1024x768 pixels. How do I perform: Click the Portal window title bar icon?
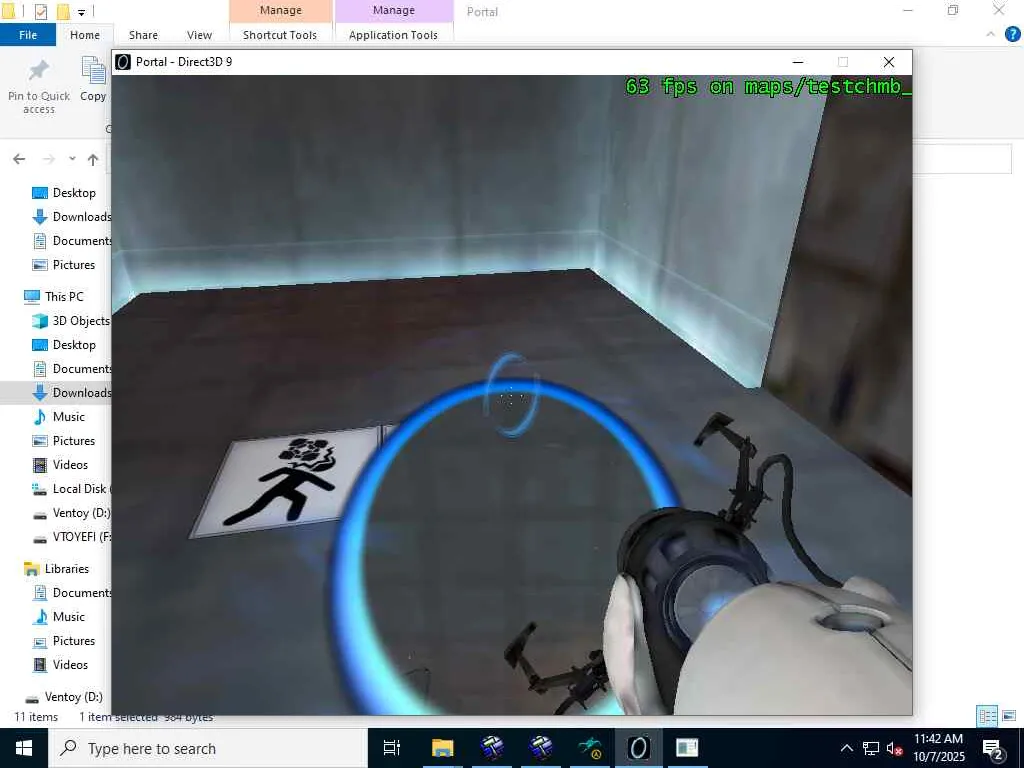pyautogui.click(x=123, y=62)
